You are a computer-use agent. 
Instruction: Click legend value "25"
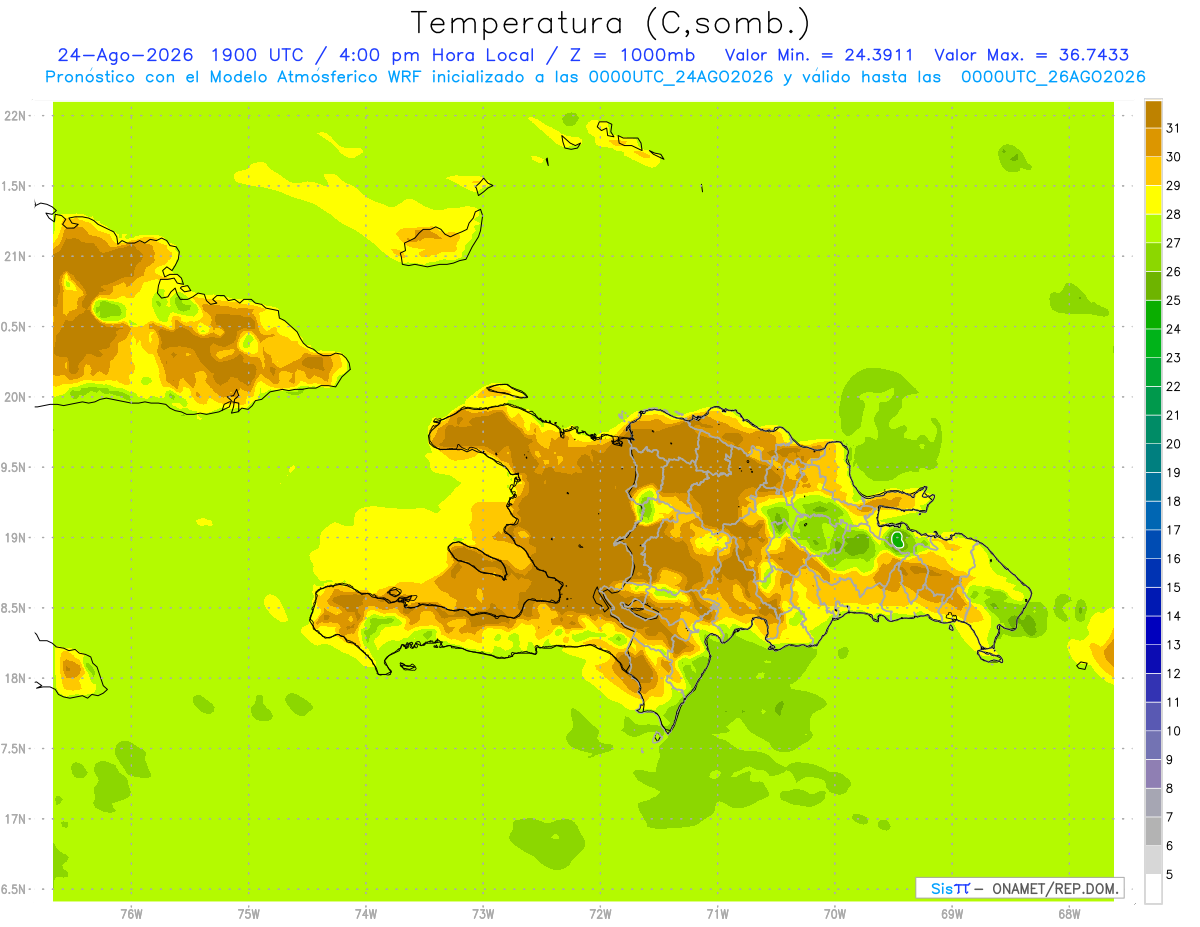click(x=1174, y=300)
